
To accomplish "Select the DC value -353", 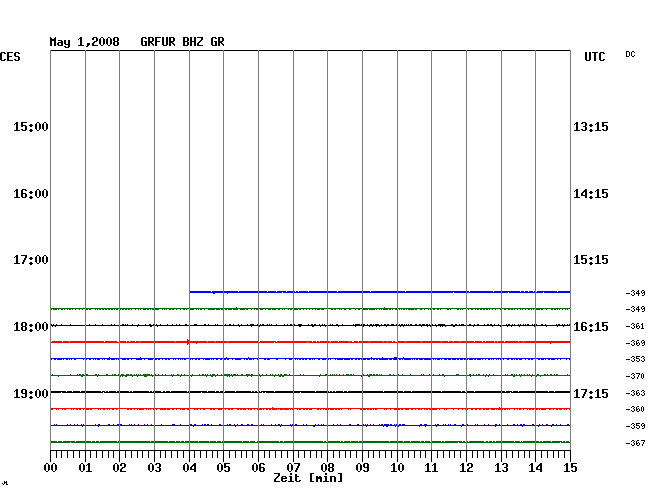I will pos(635,359).
